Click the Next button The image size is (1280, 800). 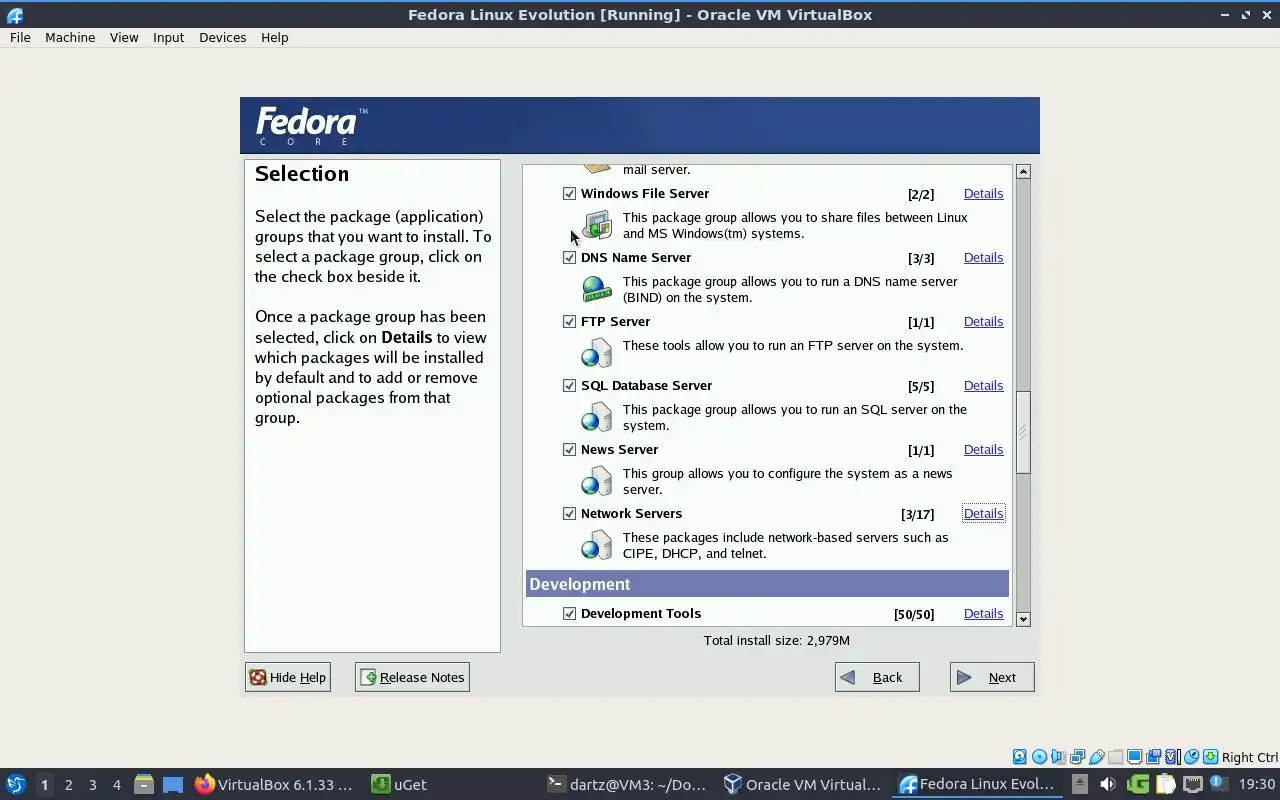pyautogui.click(x=992, y=677)
